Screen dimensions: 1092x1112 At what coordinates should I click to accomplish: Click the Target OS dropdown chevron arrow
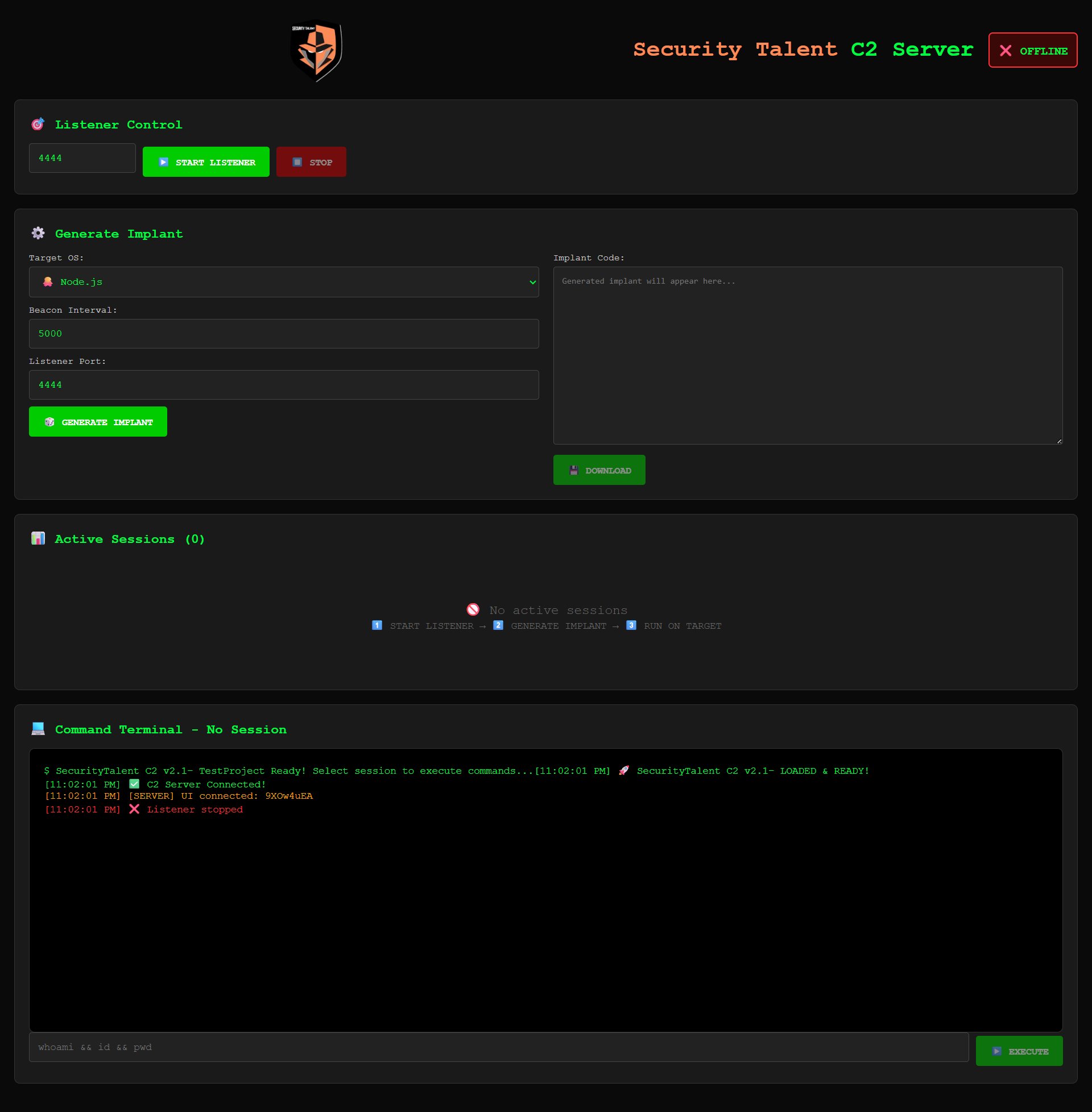(532, 282)
